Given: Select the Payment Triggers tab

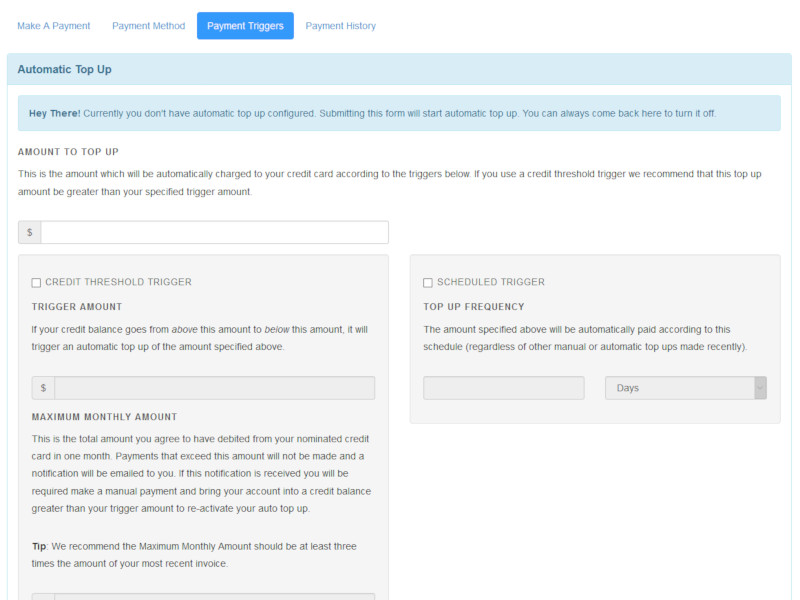Looking at the screenshot, I should coord(245,26).
